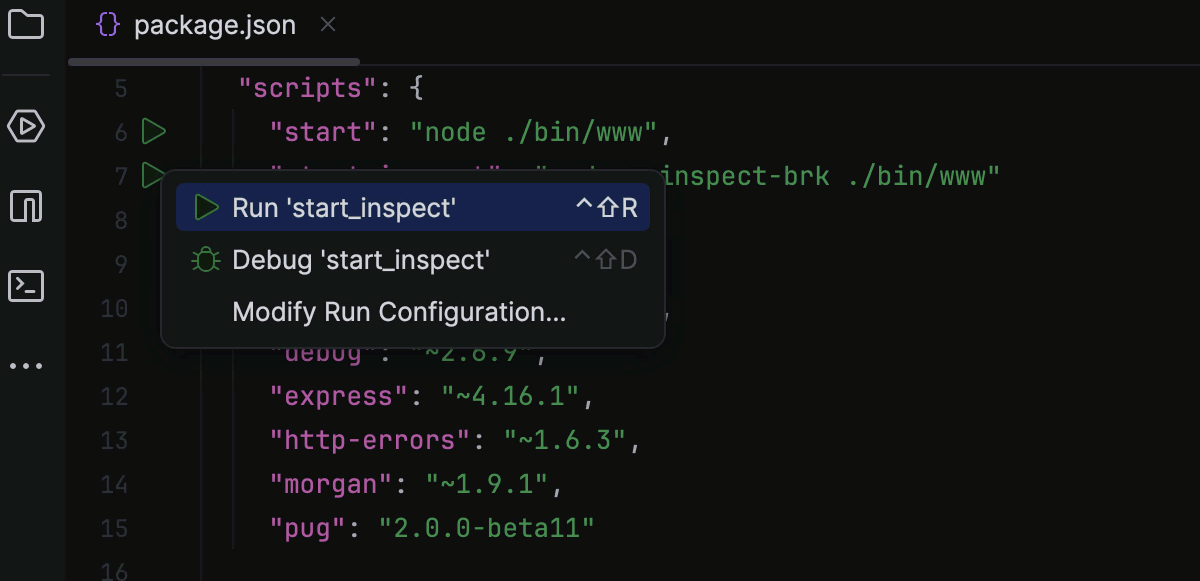
Task: Open Modify Run Configuration dialog
Action: tap(398, 311)
